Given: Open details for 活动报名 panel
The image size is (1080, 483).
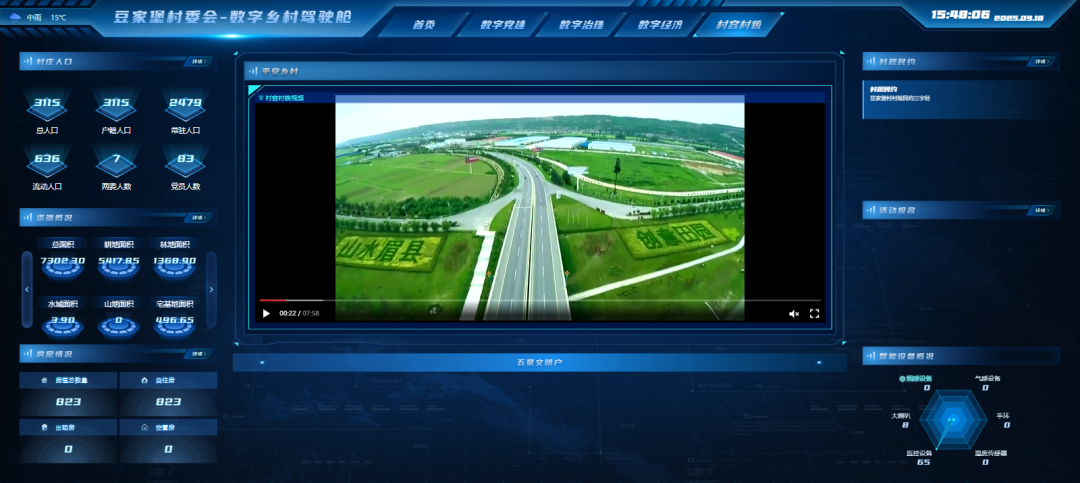Looking at the screenshot, I should (x=1041, y=210).
